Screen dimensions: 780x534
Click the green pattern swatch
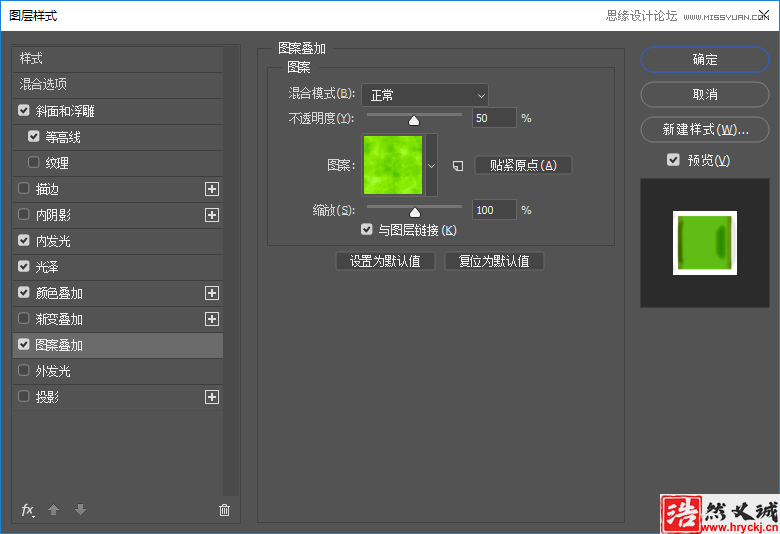(393, 165)
